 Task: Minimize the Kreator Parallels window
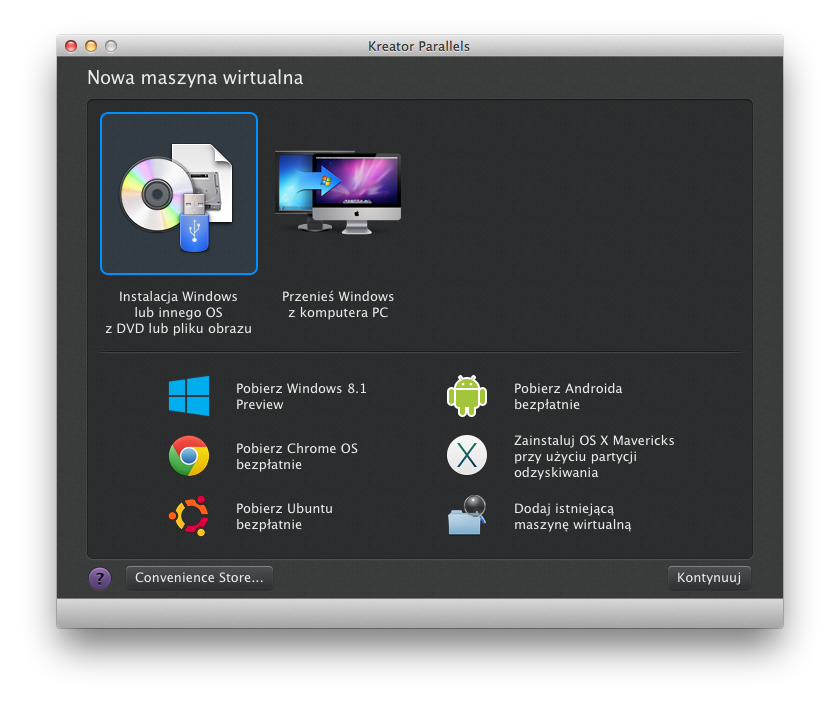click(91, 46)
